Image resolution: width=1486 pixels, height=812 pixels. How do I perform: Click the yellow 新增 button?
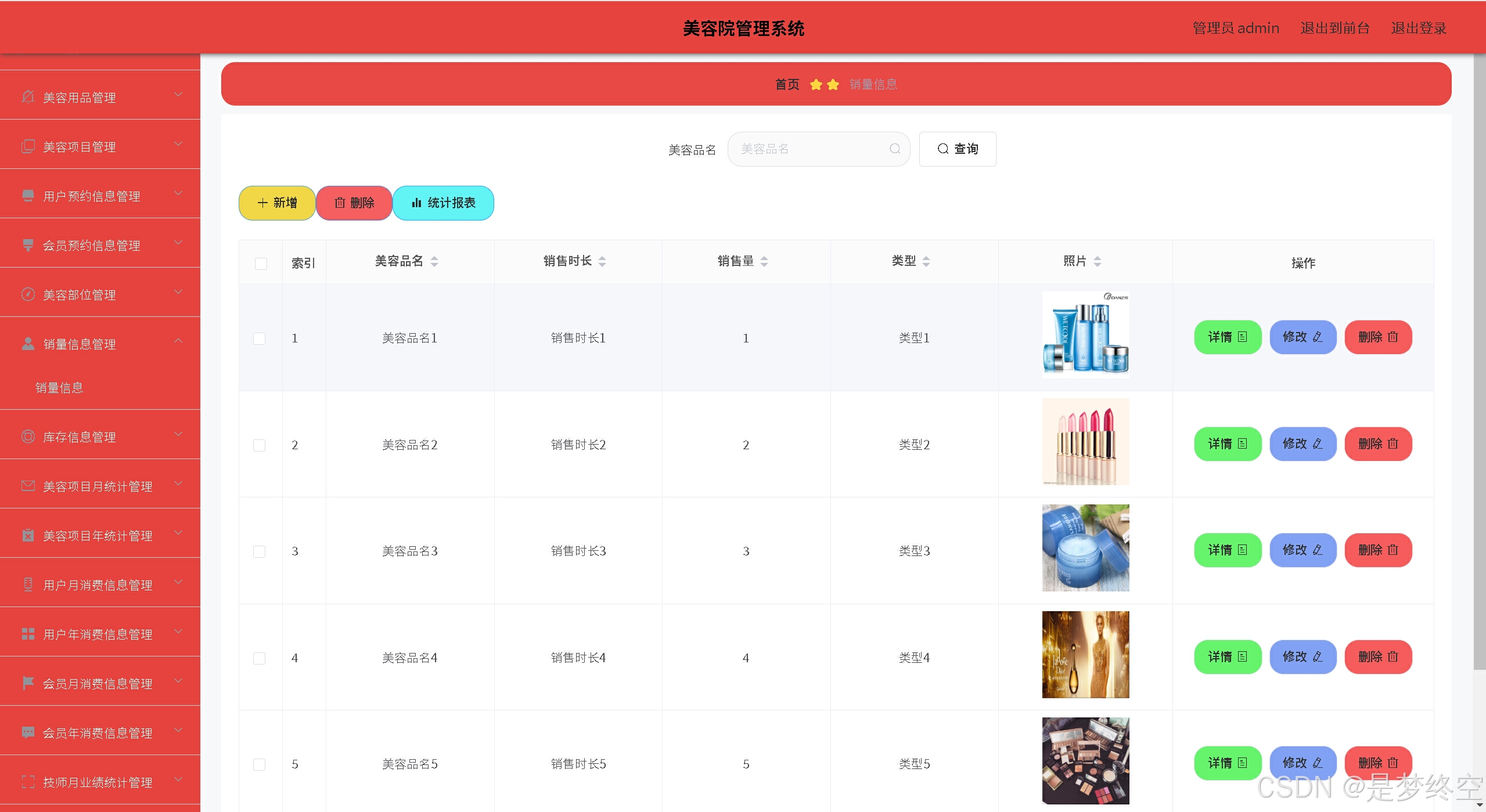pos(277,203)
